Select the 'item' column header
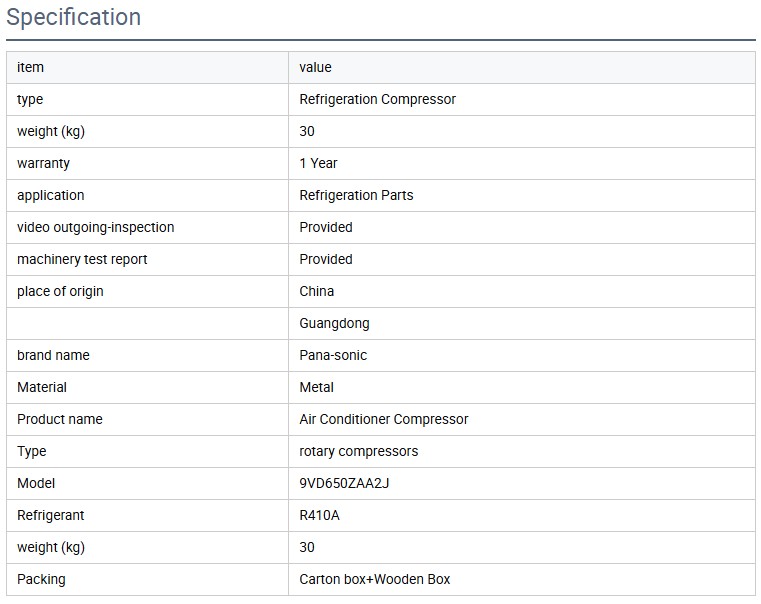 point(31,67)
